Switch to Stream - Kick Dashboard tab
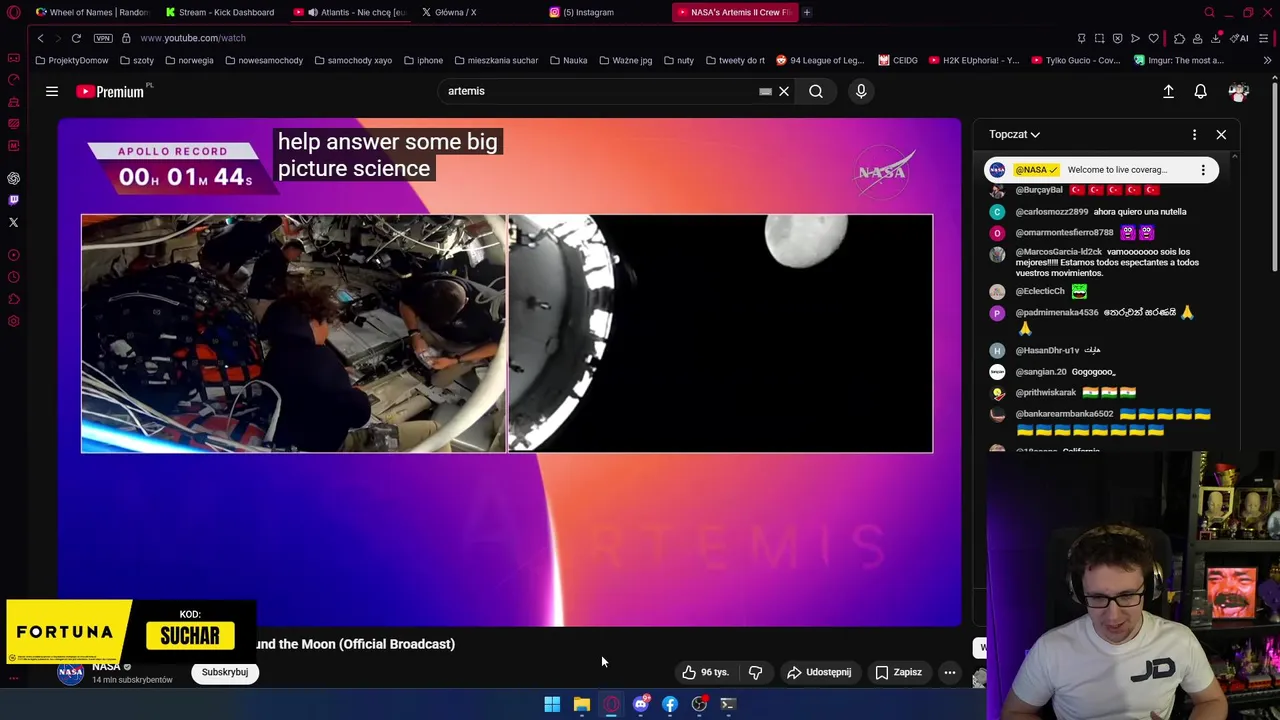 tap(220, 12)
